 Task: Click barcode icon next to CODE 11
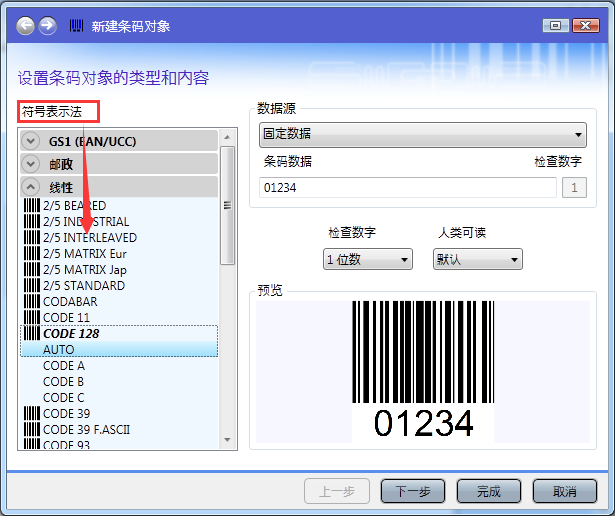click(x=32, y=318)
